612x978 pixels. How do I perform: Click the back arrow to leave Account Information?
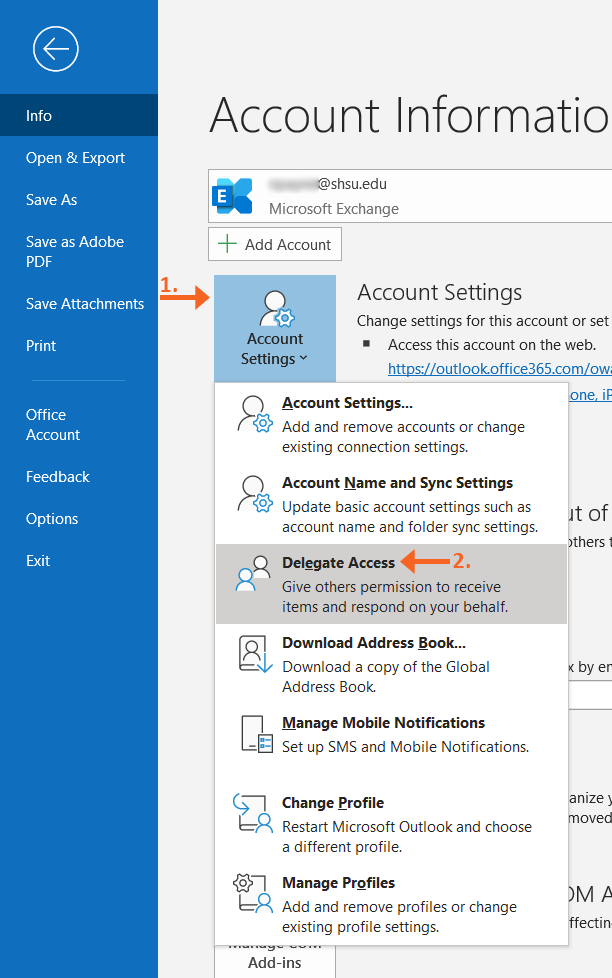(56, 48)
